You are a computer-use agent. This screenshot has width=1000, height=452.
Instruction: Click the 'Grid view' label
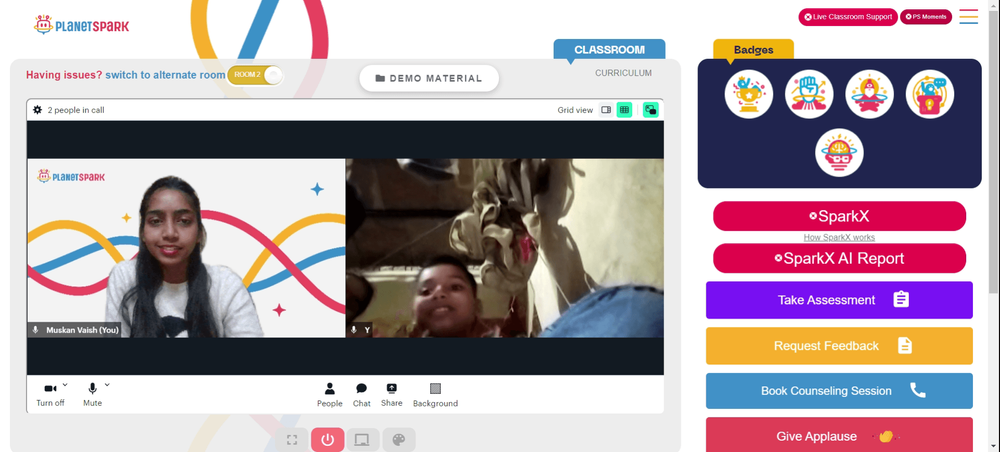click(x=575, y=110)
